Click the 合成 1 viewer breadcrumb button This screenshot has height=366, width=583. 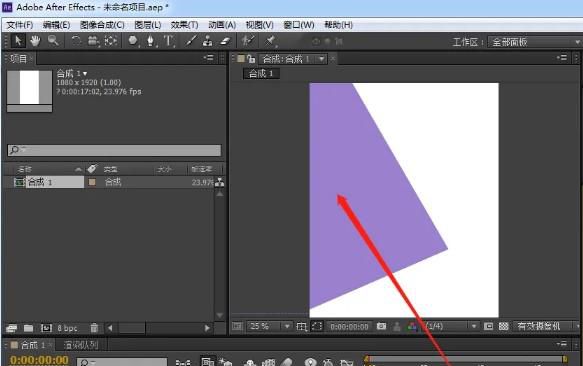tap(261, 74)
